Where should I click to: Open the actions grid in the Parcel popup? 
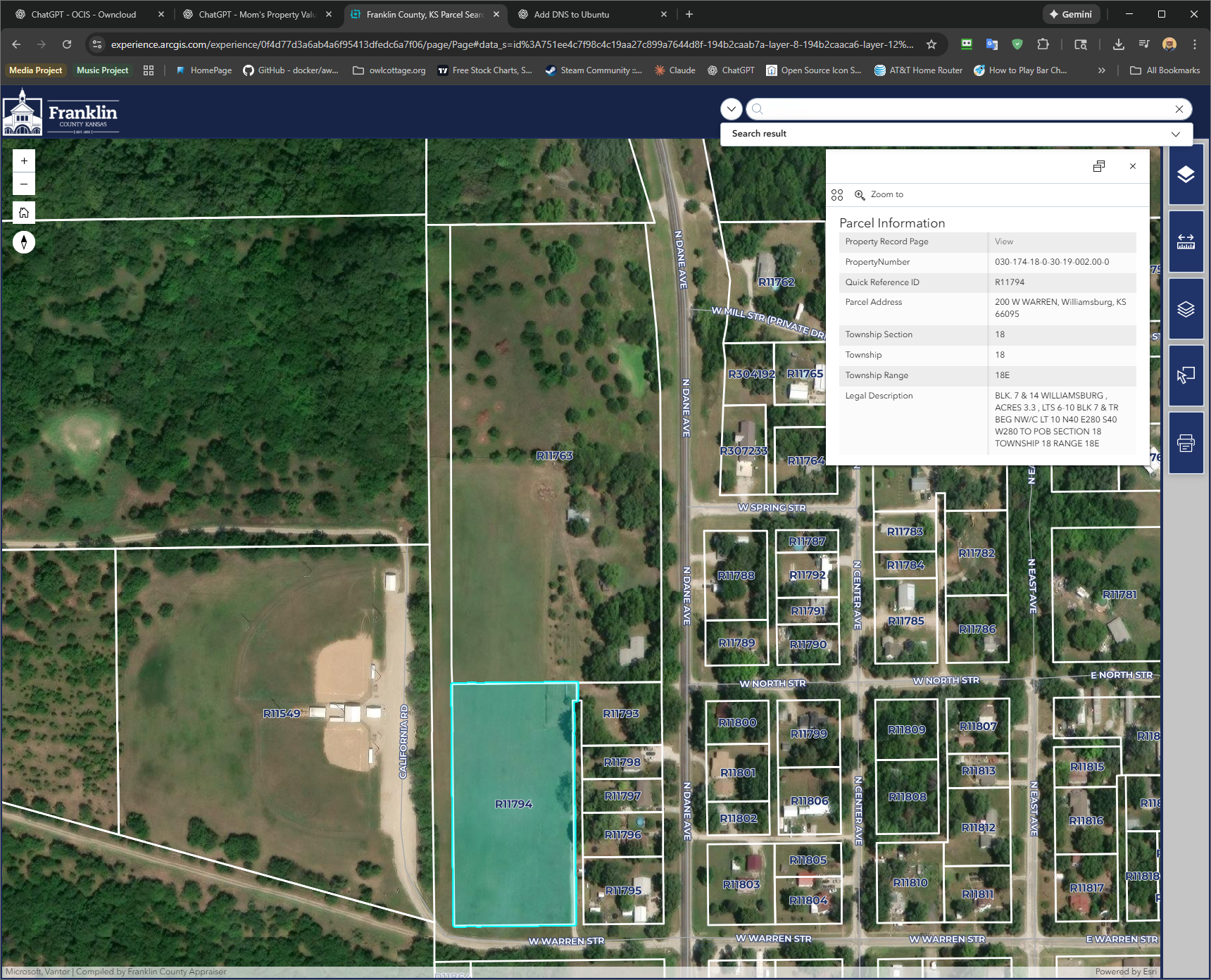[x=837, y=194]
